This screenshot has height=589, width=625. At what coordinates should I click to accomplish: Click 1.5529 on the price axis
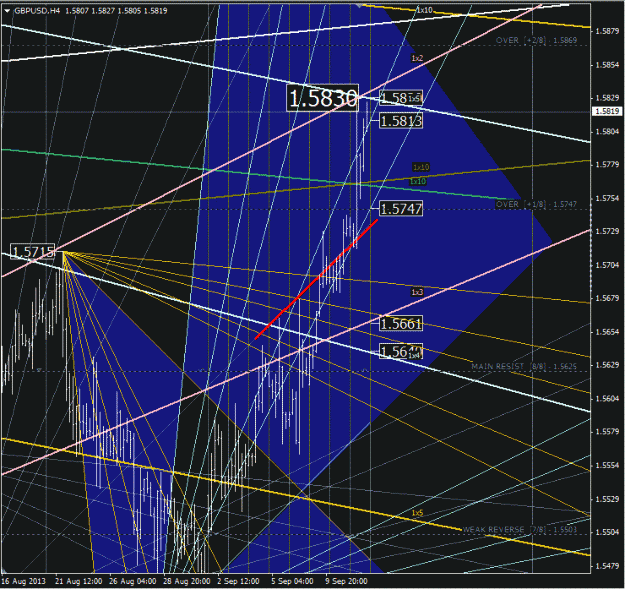click(x=607, y=499)
